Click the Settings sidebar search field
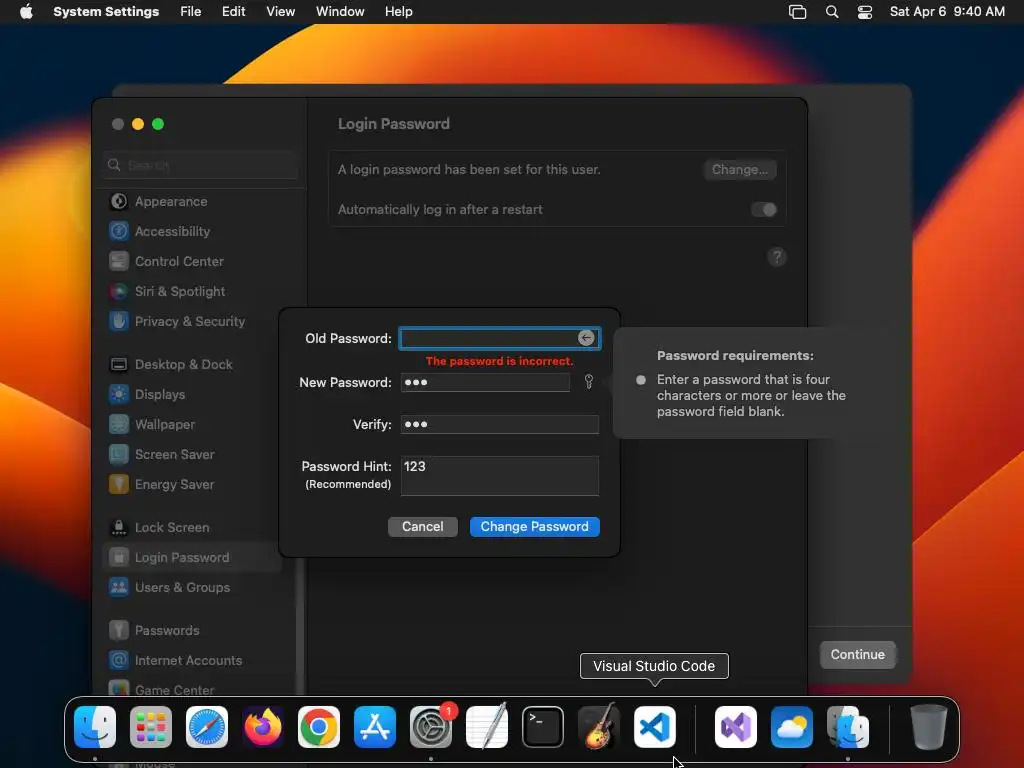This screenshot has height=768, width=1024. [x=200, y=165]
